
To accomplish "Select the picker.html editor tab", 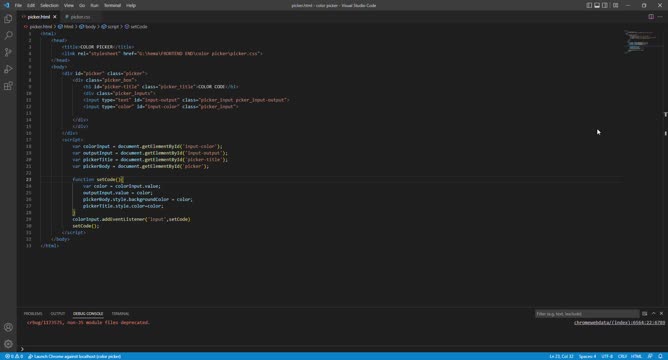I will pyautogui.click(x=38, y=17).
